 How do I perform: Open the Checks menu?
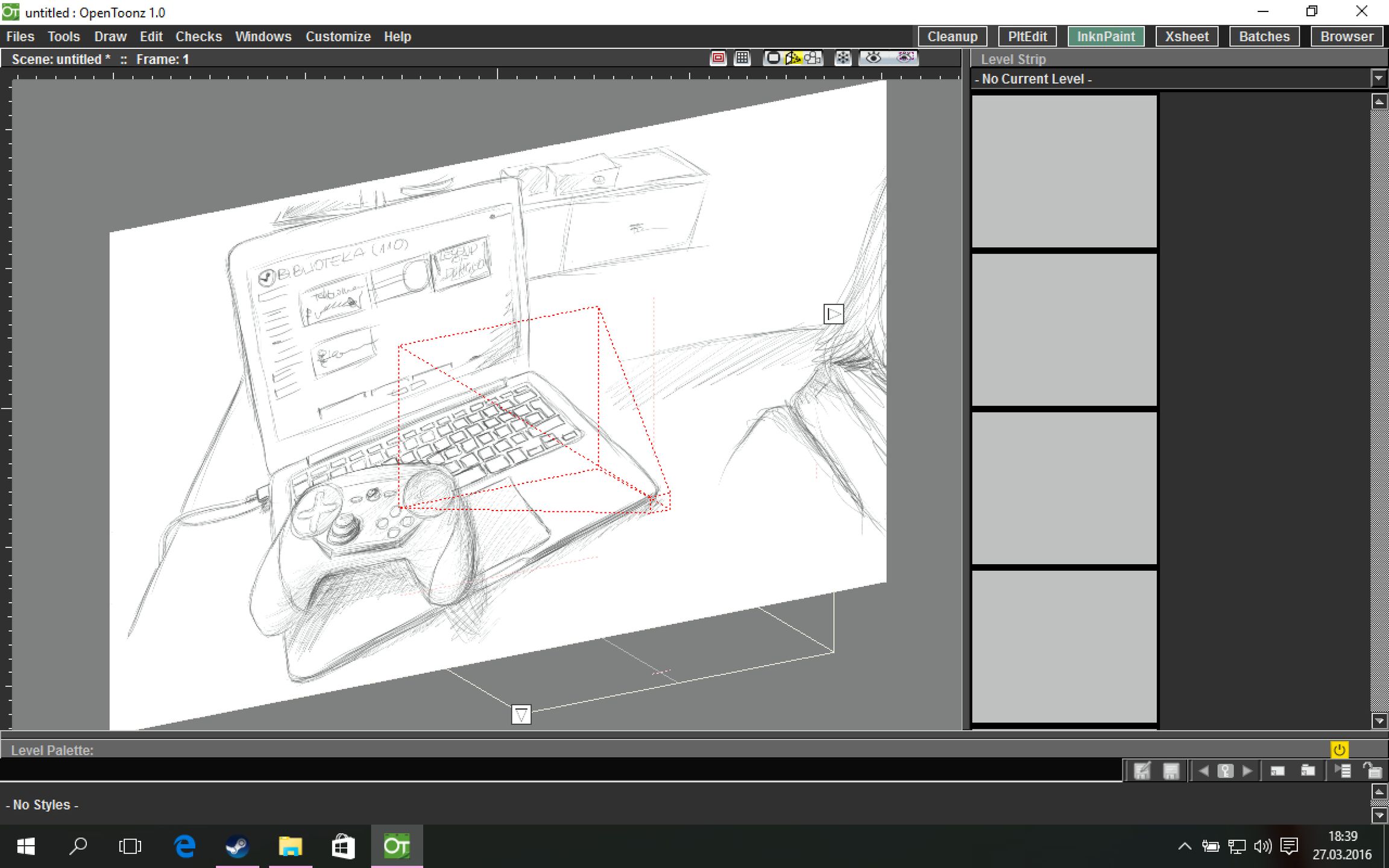(x=198, y=36)
